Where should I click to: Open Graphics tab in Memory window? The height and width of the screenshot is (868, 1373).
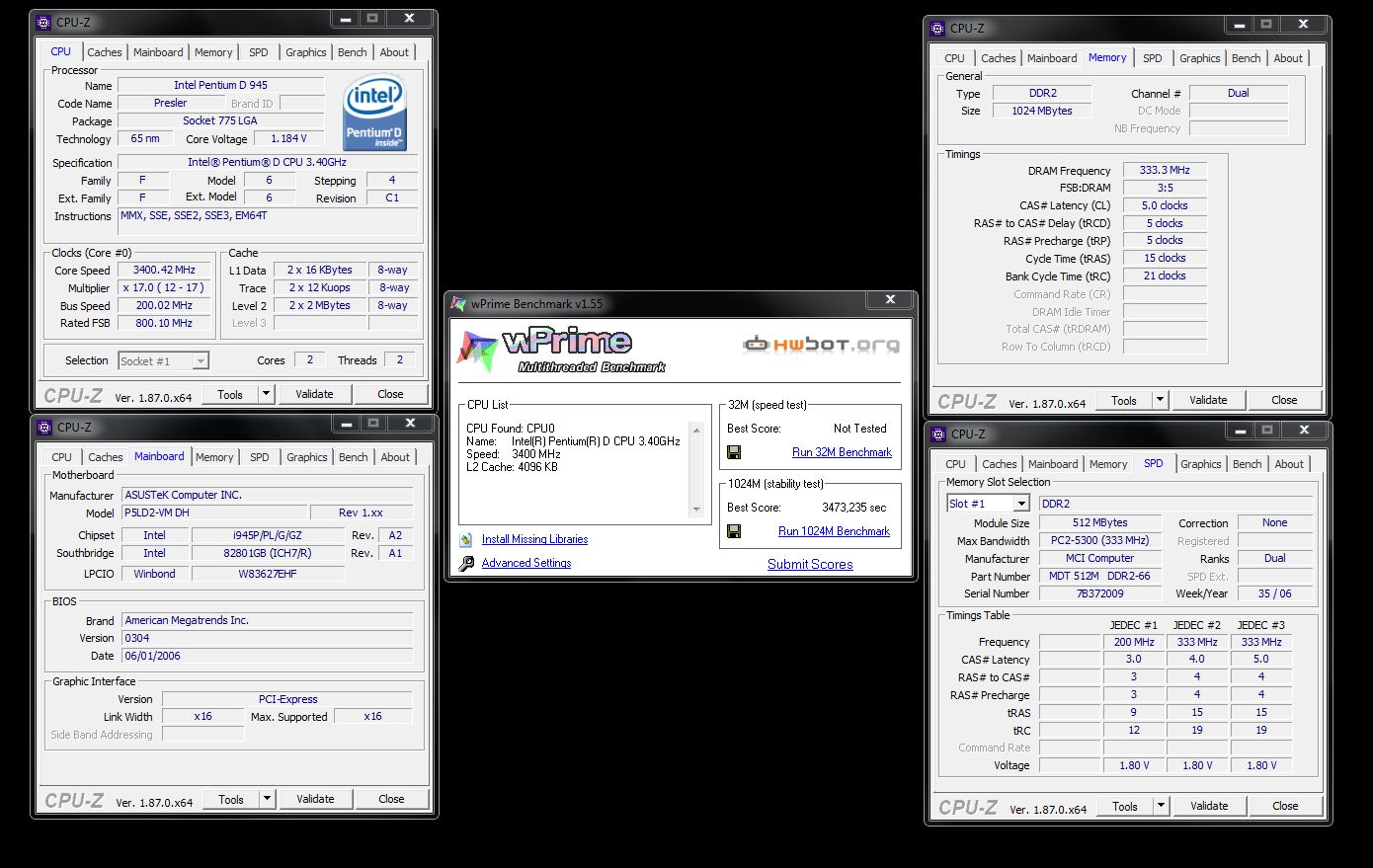[1200, 58]
